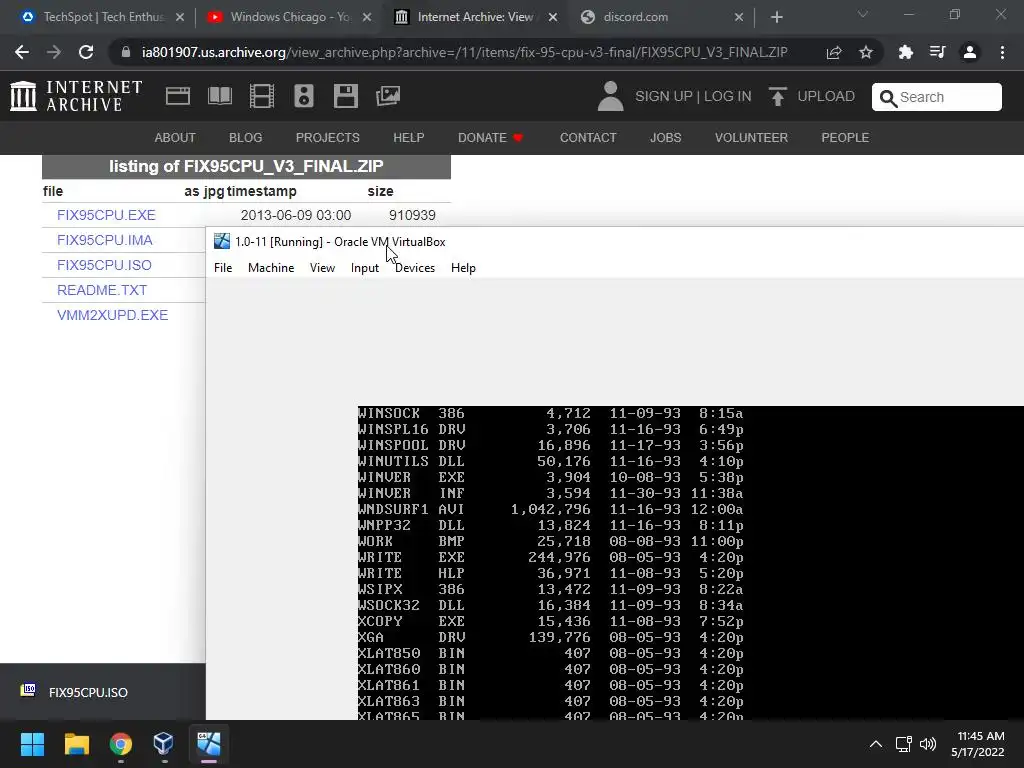This screenshot has width=1024, height=768.
Task: Open a new browser tab
Action: (776, 17)
